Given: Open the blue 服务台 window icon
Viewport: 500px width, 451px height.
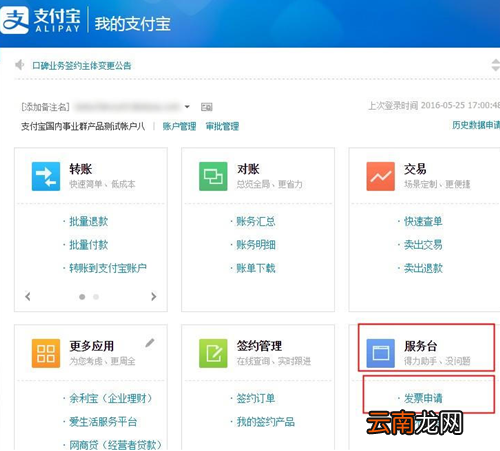Looking at the screenshot, I should click(381, 353).
